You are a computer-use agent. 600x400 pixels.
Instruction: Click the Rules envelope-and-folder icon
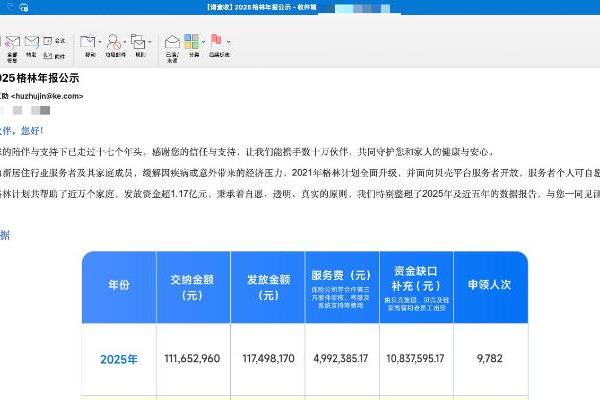(138, 41)
